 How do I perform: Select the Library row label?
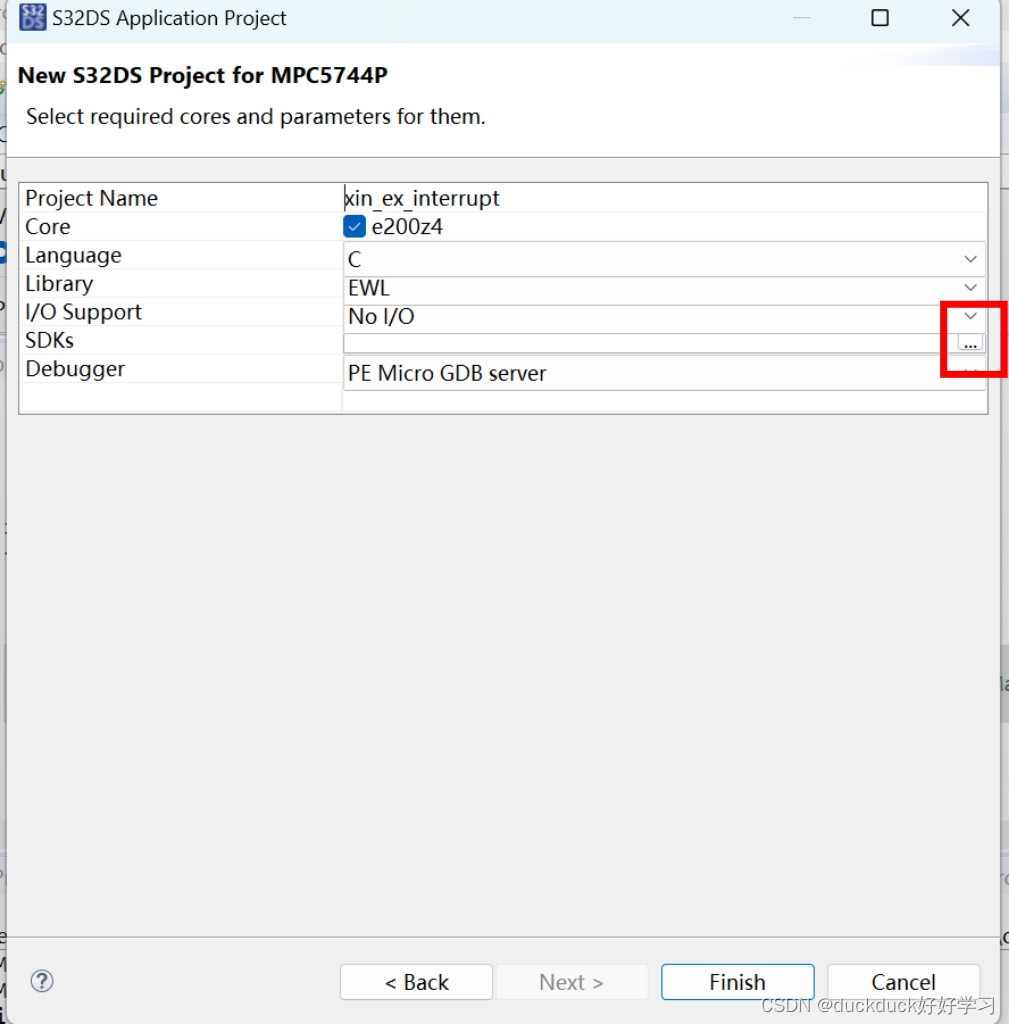tap(59, 284)
